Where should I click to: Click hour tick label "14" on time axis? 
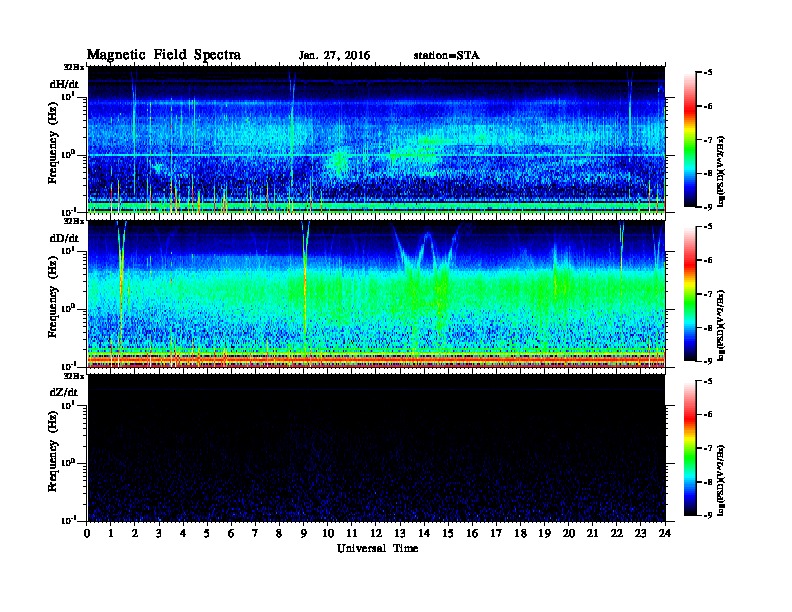point(424,534)
